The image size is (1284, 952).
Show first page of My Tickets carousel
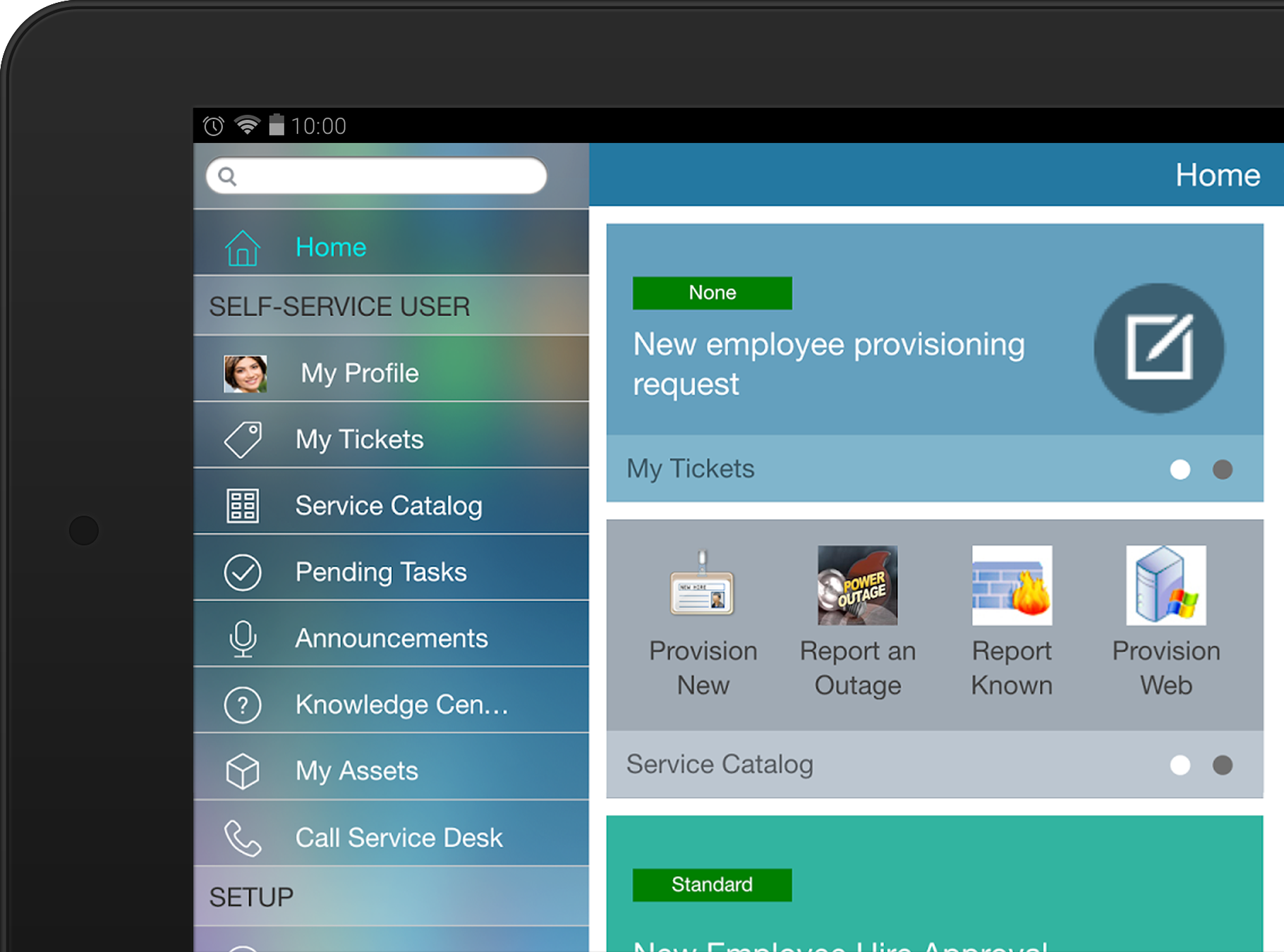tap(1180, 470)
